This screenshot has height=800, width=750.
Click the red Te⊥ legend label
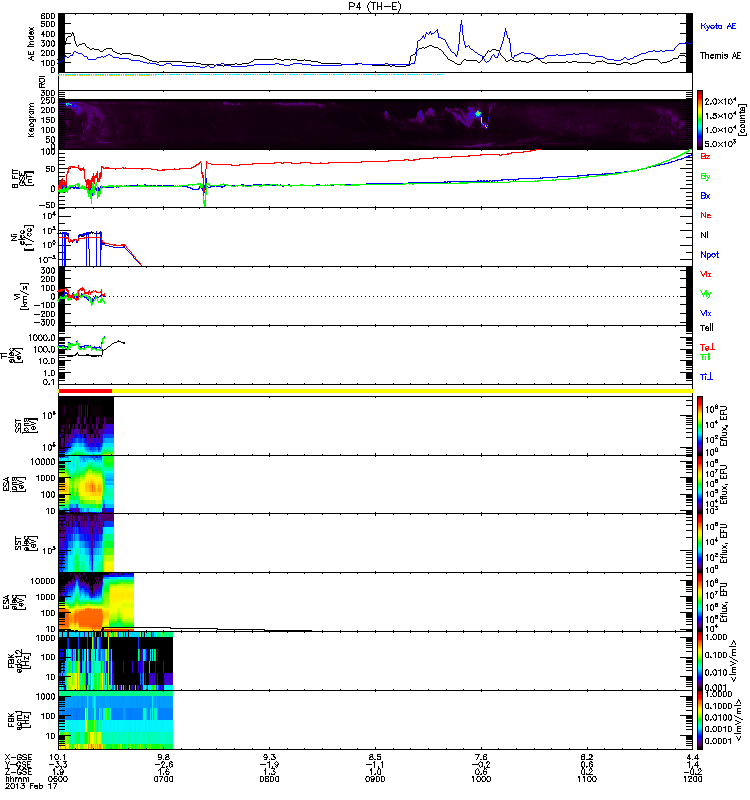tap(707, 347)
